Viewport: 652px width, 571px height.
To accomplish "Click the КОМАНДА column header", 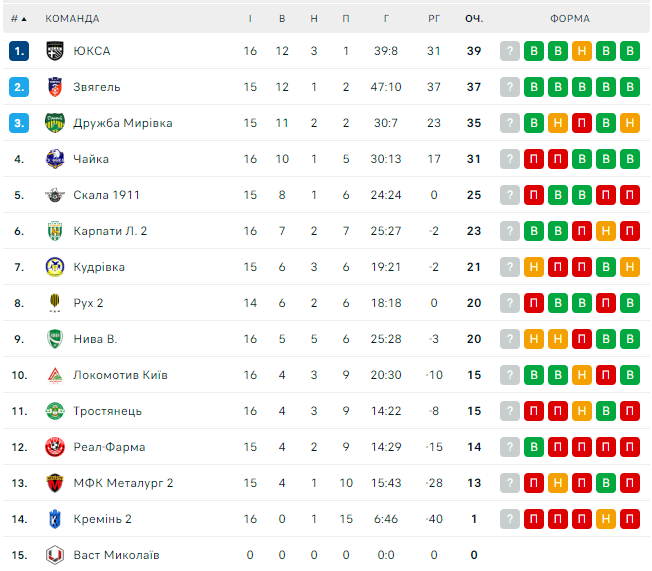I will [73, 18].
